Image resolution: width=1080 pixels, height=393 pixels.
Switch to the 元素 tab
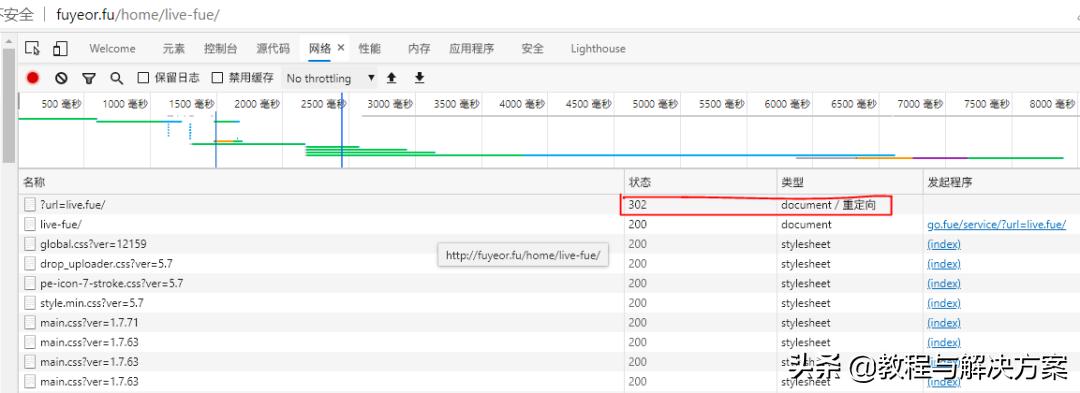174,48
